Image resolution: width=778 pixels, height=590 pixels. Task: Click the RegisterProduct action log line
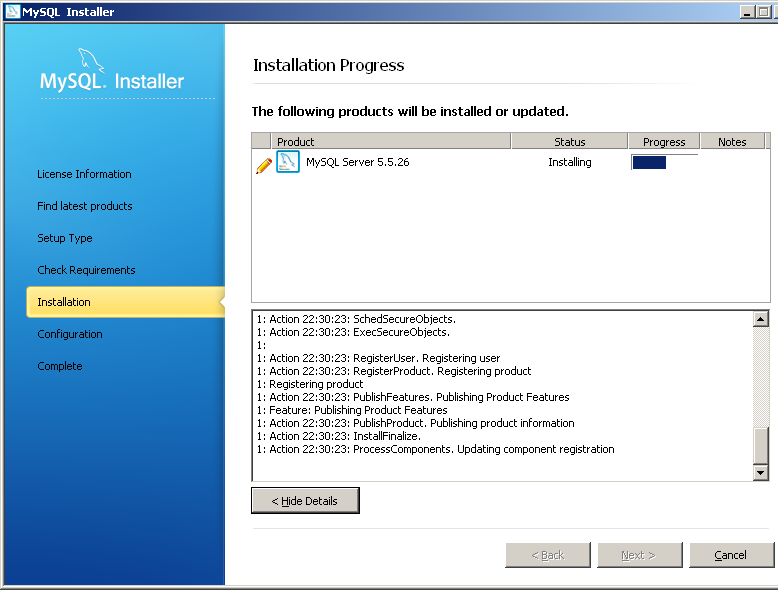click(394, 371)
